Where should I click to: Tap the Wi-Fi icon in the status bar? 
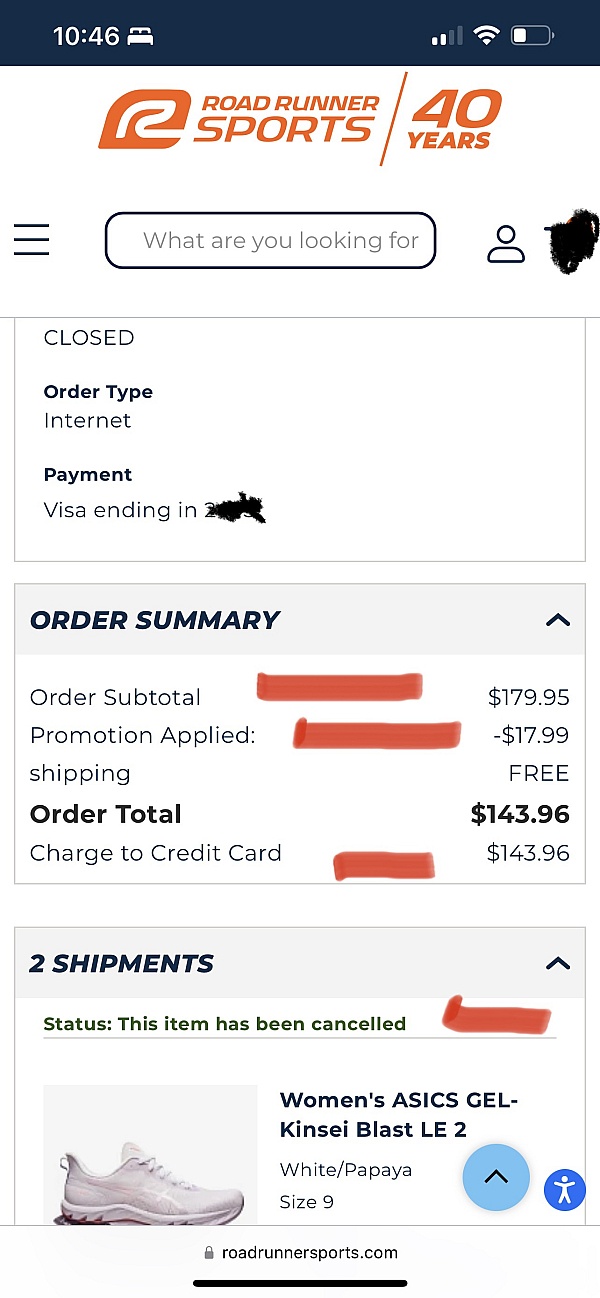487,36
